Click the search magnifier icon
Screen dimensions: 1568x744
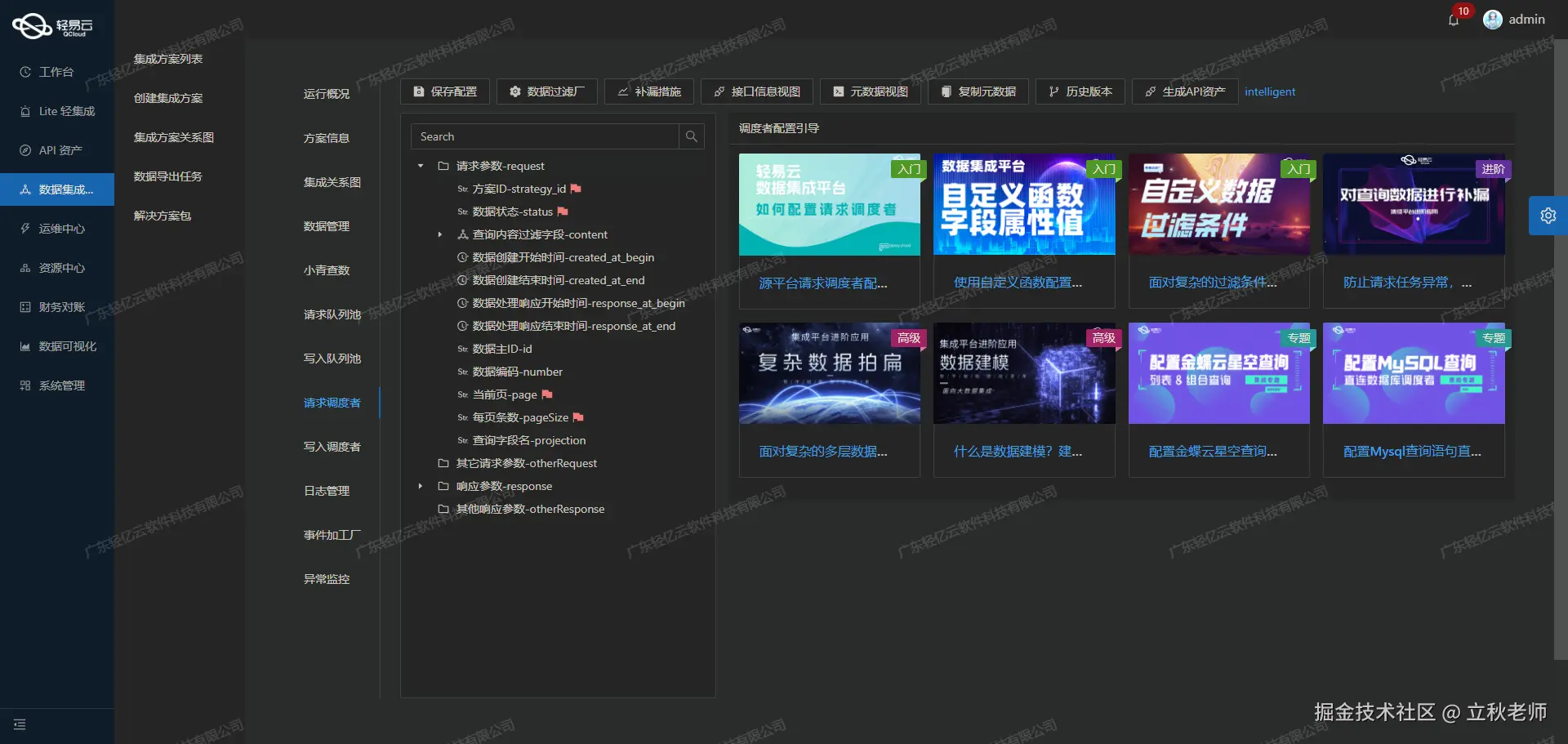click(x=692, y=136)
